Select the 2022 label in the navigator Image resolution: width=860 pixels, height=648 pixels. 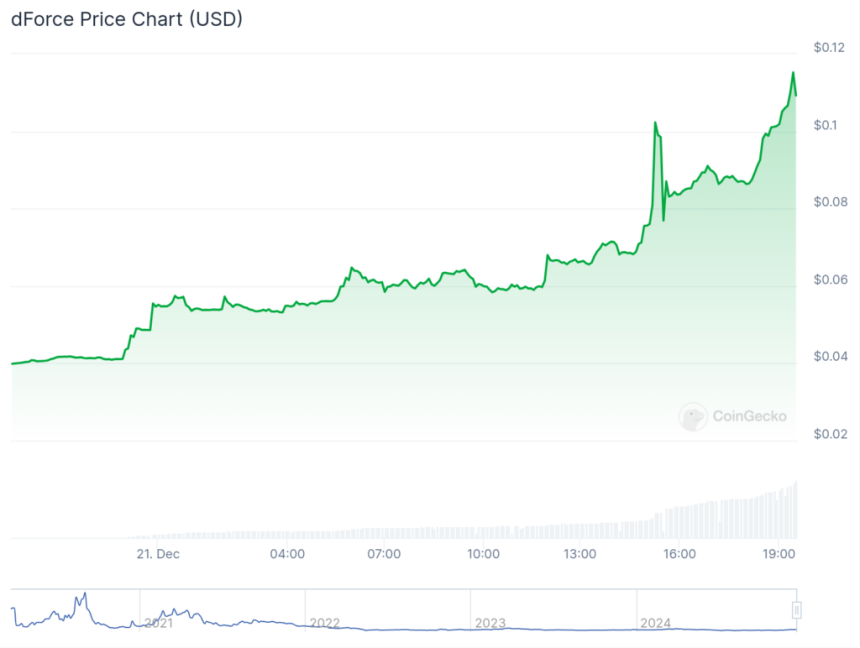(x=325, y=622)
